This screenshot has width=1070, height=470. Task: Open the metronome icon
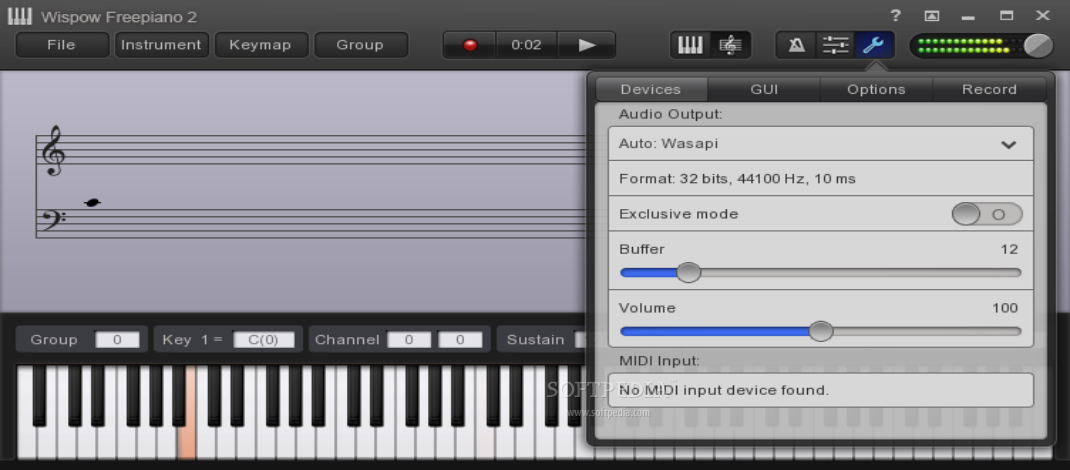[x=796, y=45]
